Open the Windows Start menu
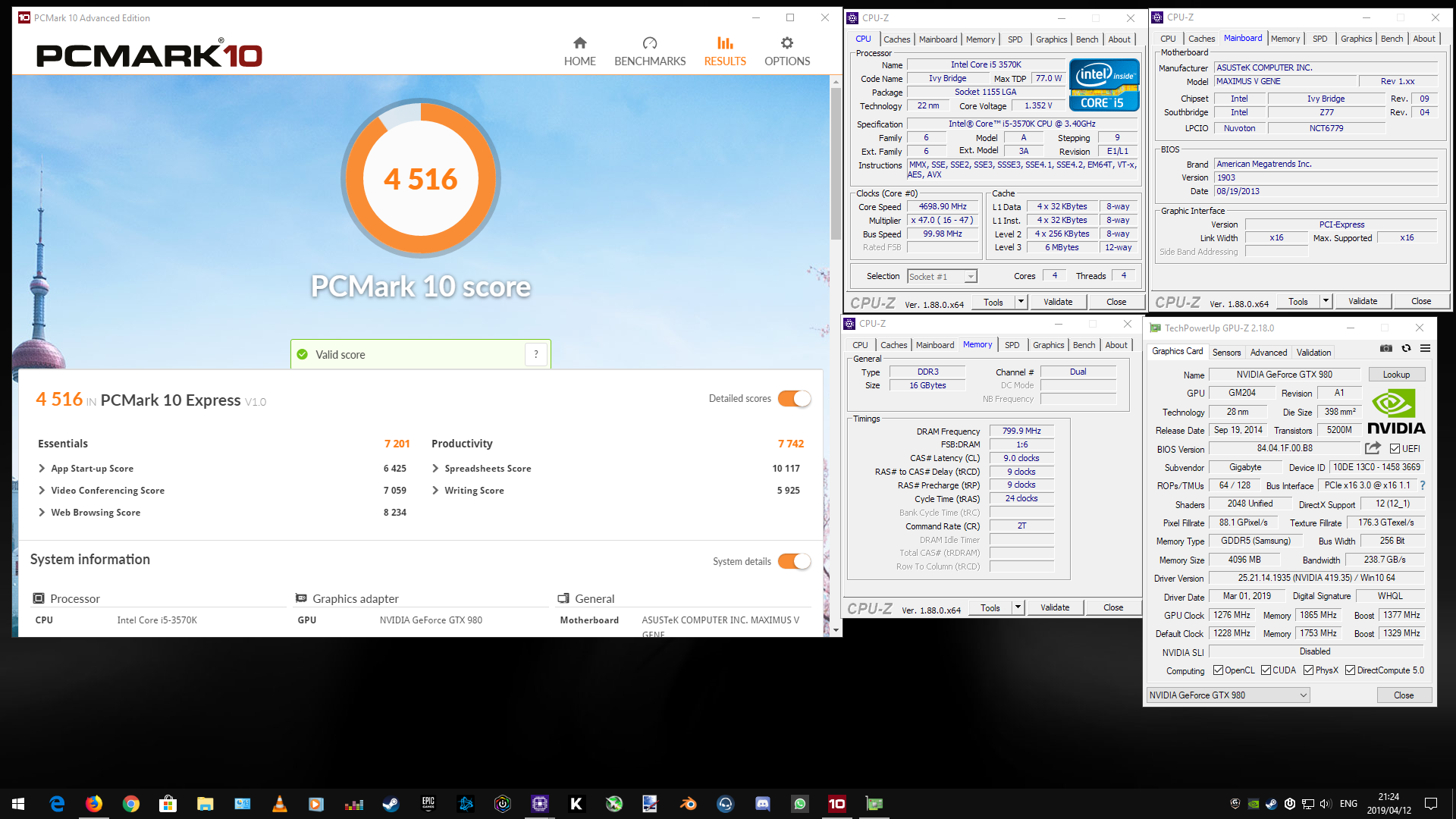The image size is (1456, 819). (x=18, y=804)
